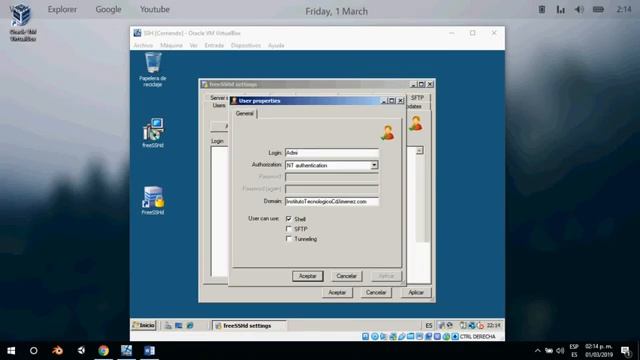Switch to VirtualBox in the host taskbar

coord(127,351)
